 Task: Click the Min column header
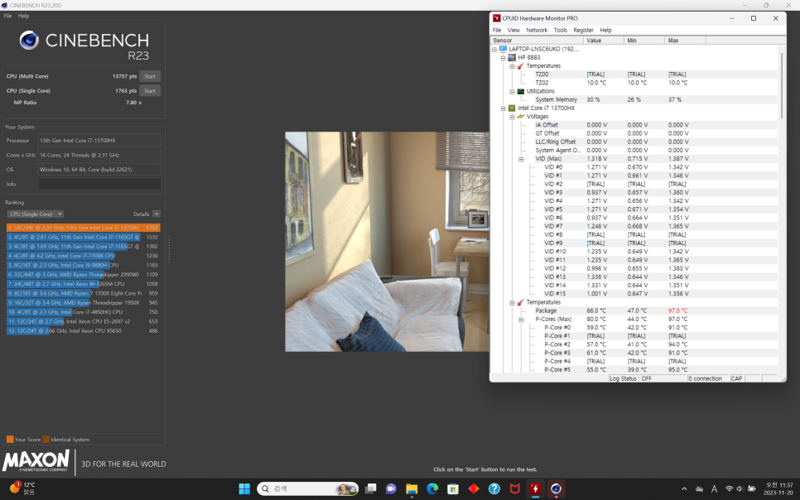(644, 40)
